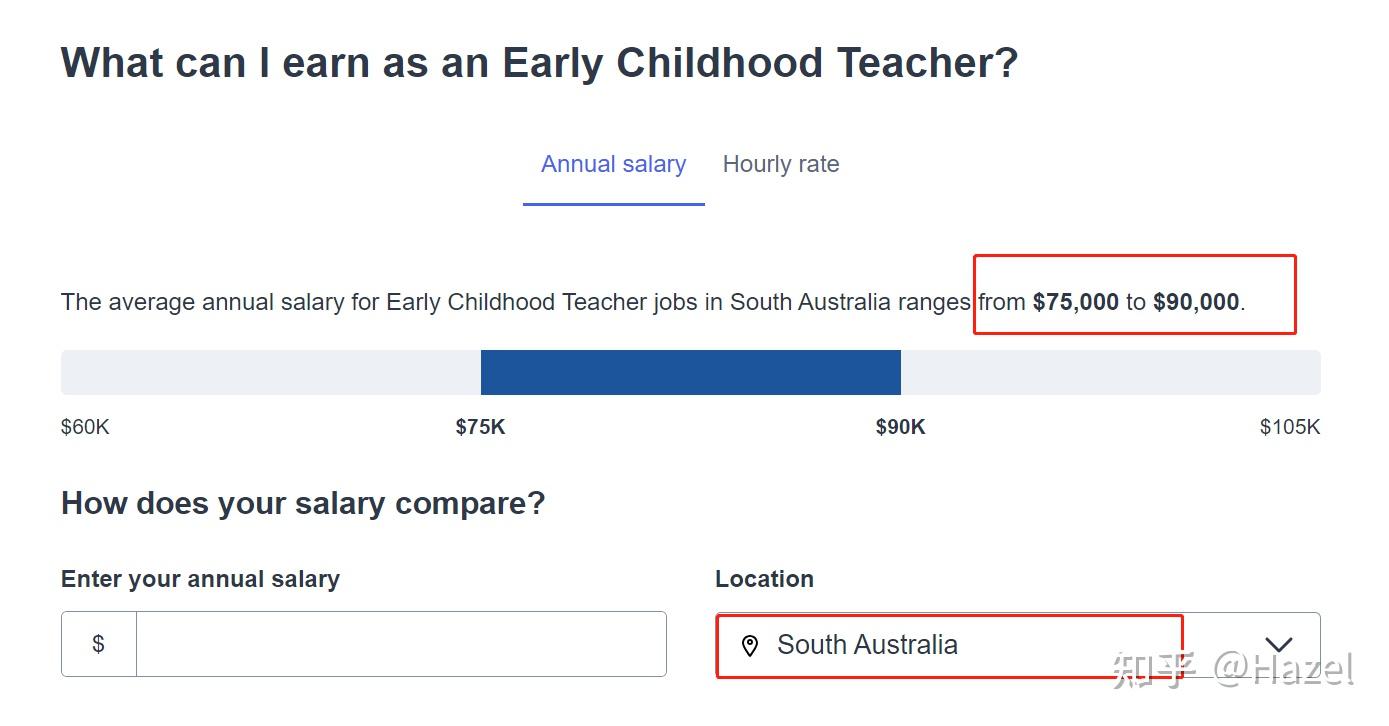The height and width of the screenshot is (726, 1389).
Task: Click the bold $75,000 figure in sentence
Action: point(1075,302)
